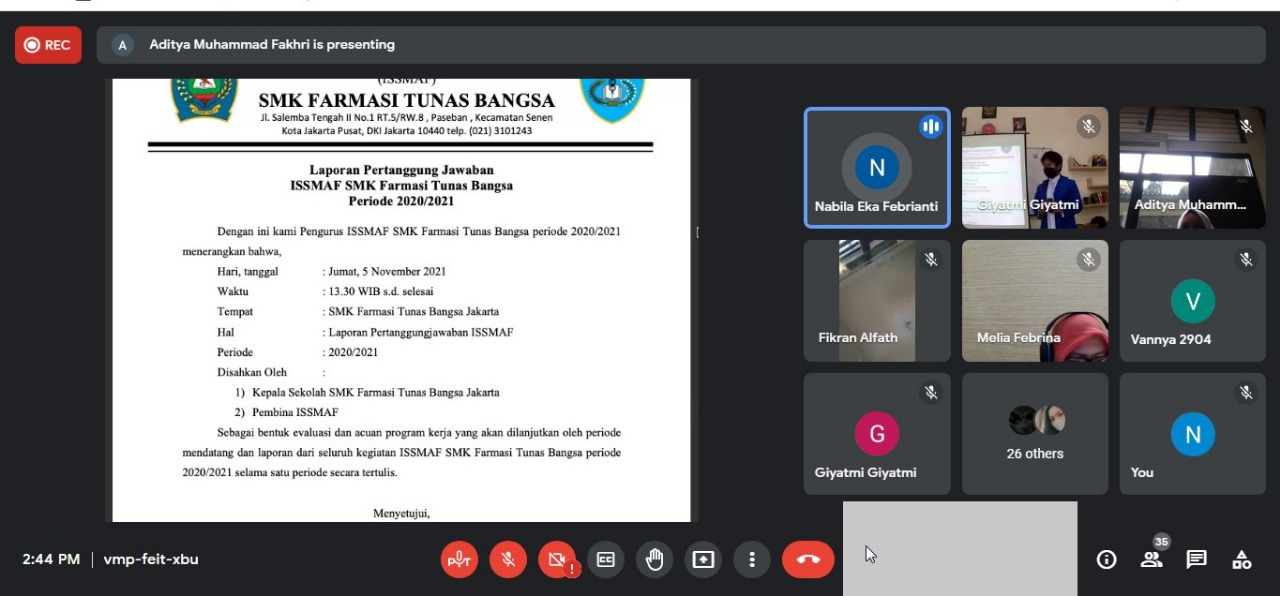Select Giyatmi Giyatmi video tile with presenter

pyautogui.click(x=1035, y=168)
